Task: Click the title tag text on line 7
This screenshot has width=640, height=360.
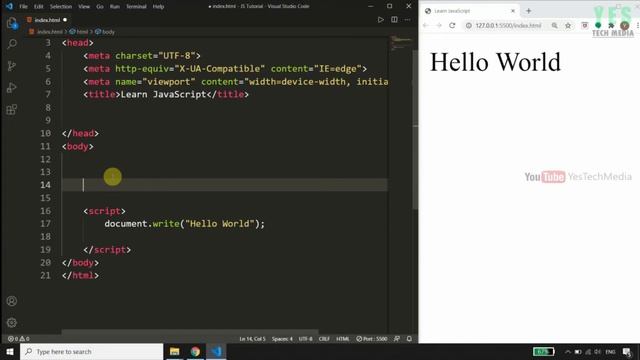Action: click(166, 94)
